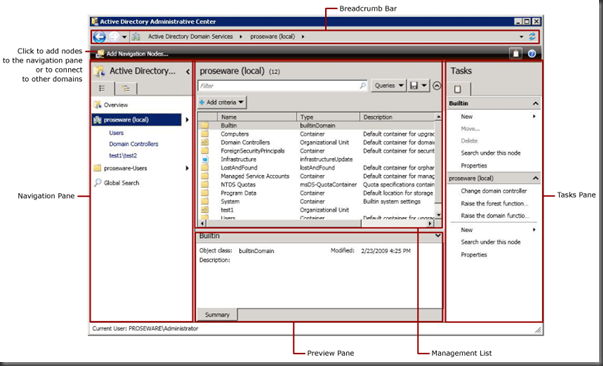Collapse filter criteria with round chevron

pyautogui.click(x=436, y=86)
